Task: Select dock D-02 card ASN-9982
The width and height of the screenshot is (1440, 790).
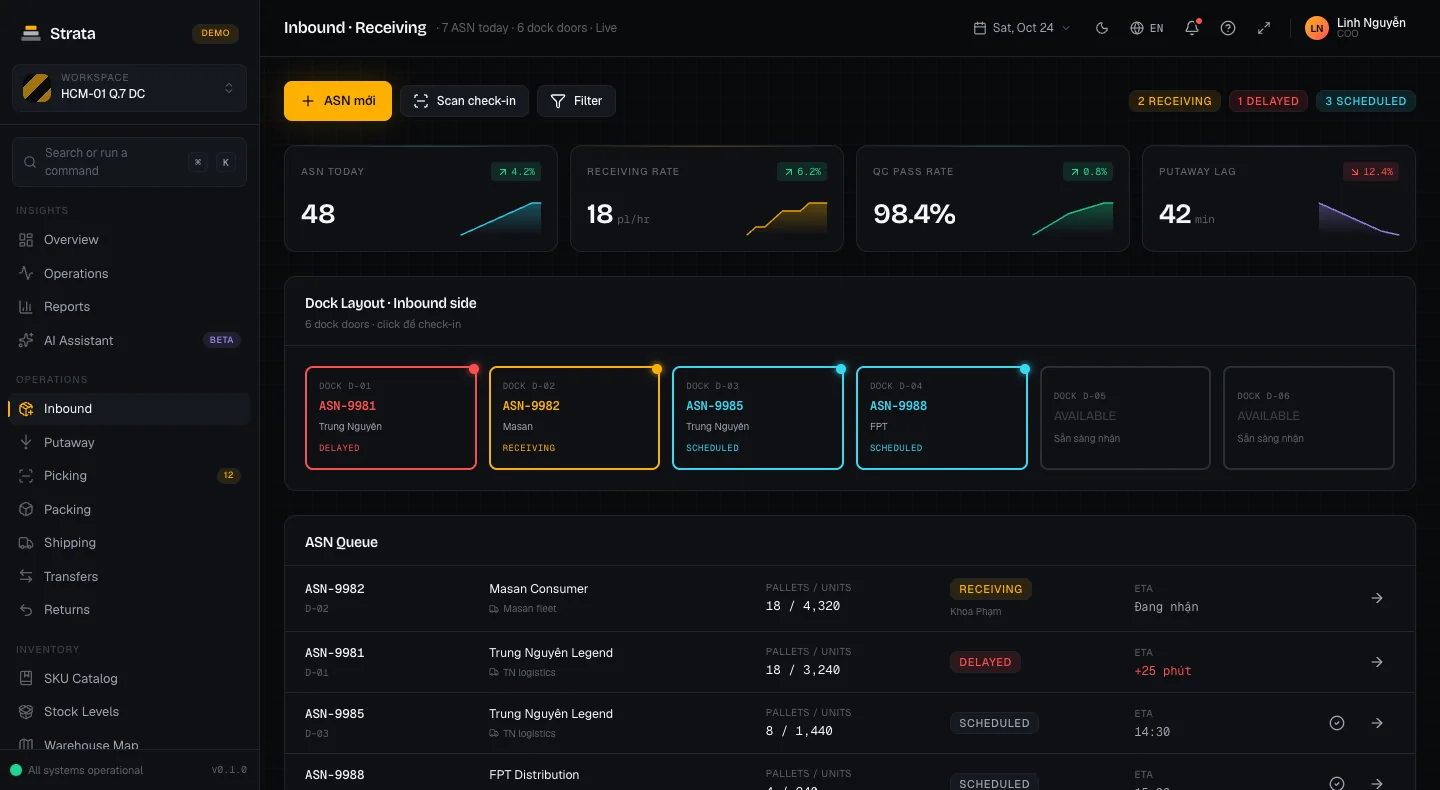Action: (574, 418)
